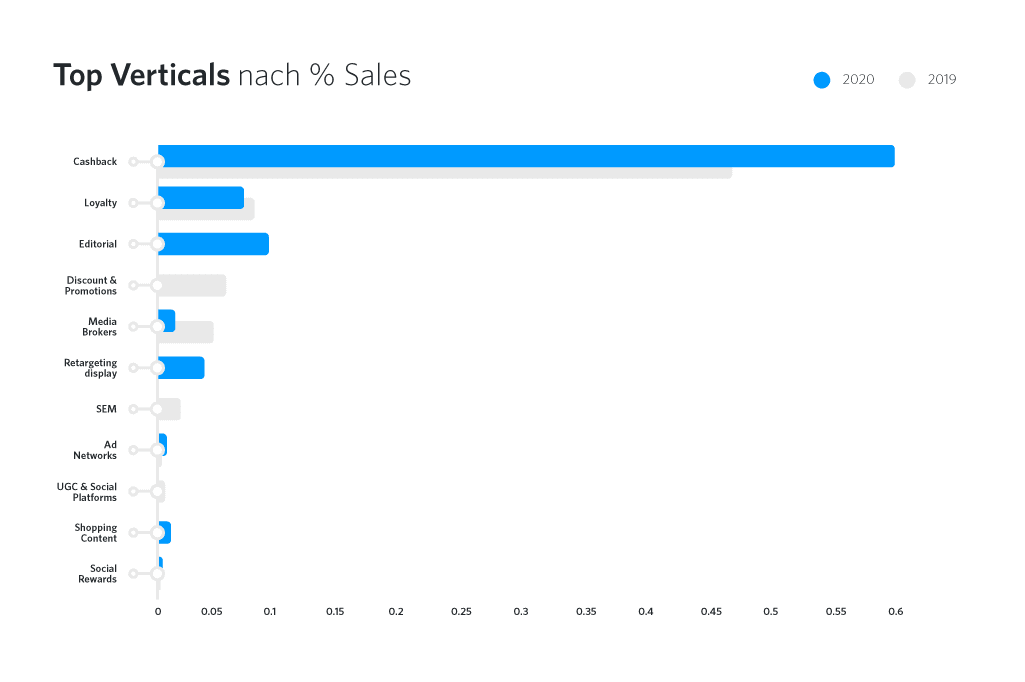The width and height of the screenshot is (1025, 682).
Task: Click the circle marker beside UGC & Social Platforms
Action: click(x=157, y=491)
